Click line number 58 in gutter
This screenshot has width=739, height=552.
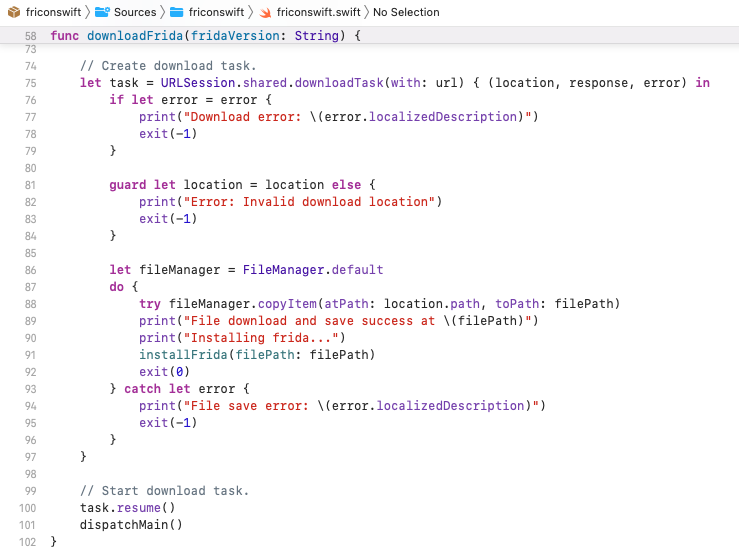[x=31, y=36]
